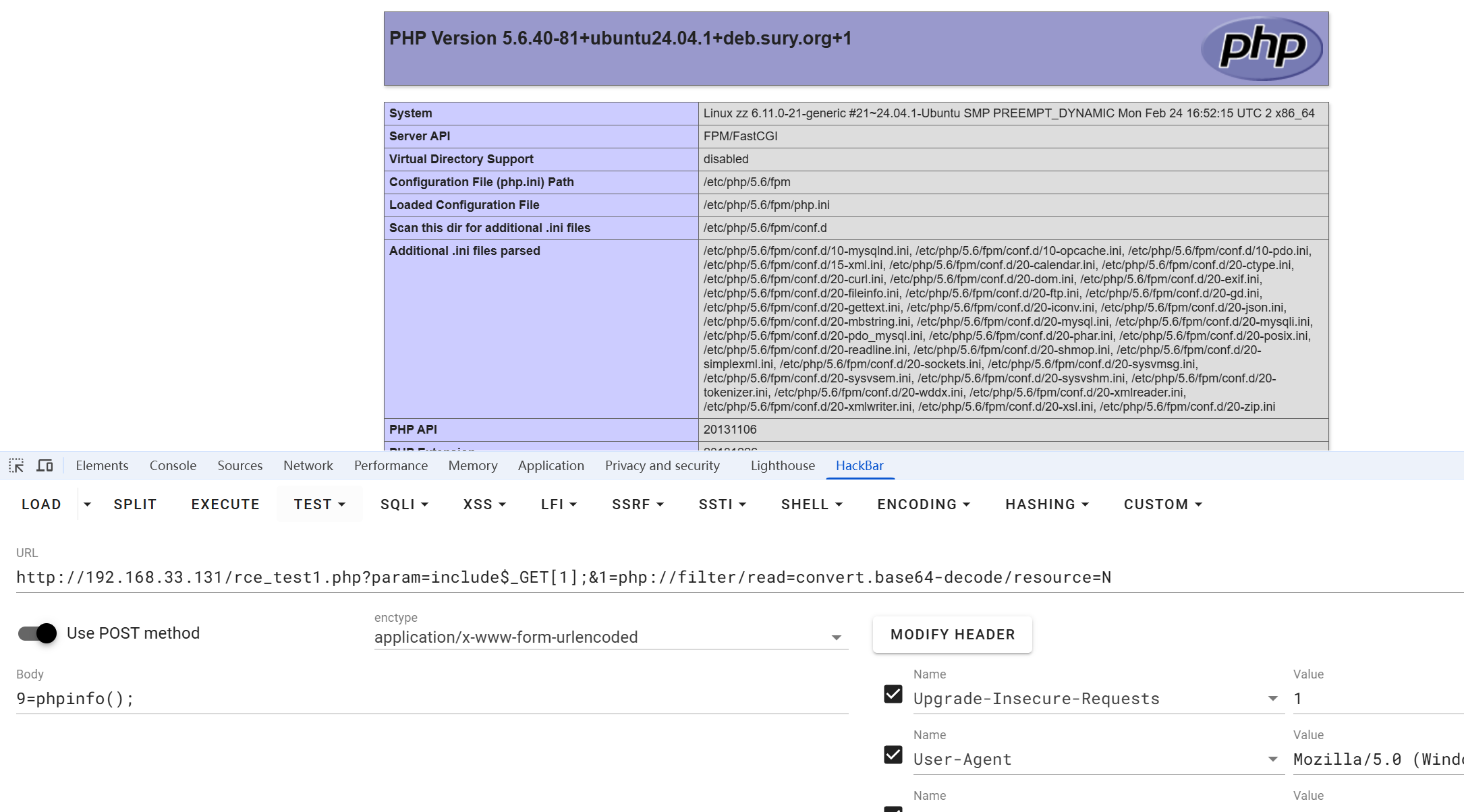
Task: Click the PHP logo image
Action: coord(1261,48)
